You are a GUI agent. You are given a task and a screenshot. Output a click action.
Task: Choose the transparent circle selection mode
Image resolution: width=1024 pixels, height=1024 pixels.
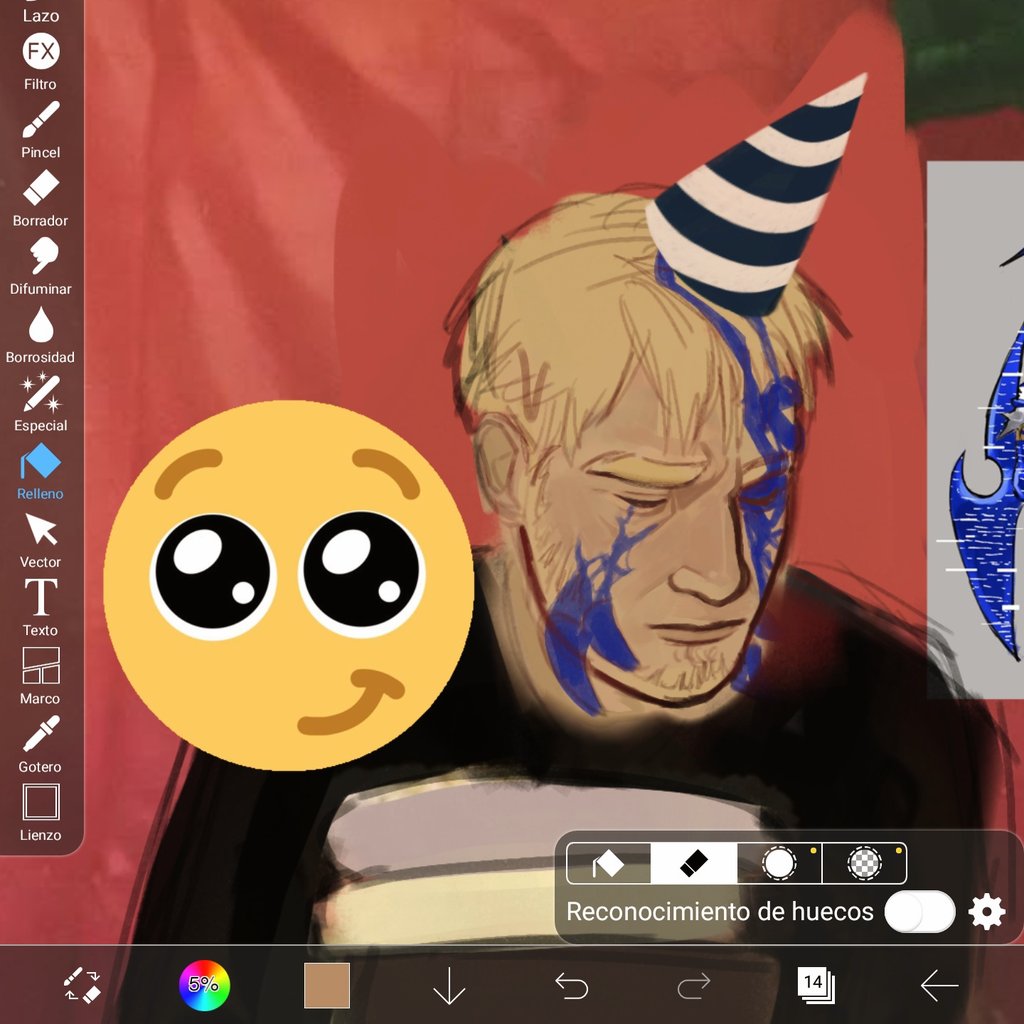tap(865, 863)
